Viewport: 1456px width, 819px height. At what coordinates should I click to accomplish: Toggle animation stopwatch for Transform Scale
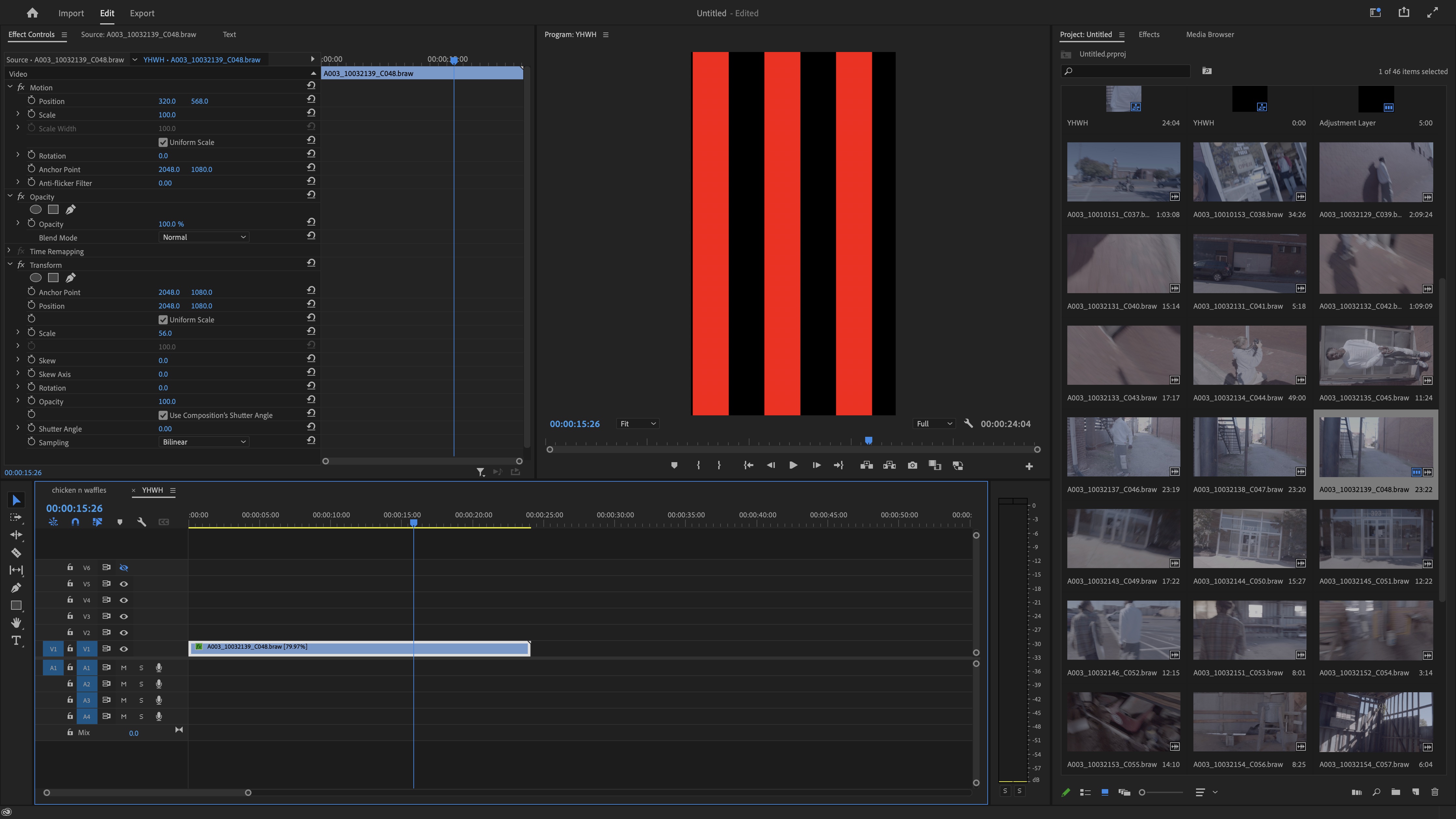point(32,332)
